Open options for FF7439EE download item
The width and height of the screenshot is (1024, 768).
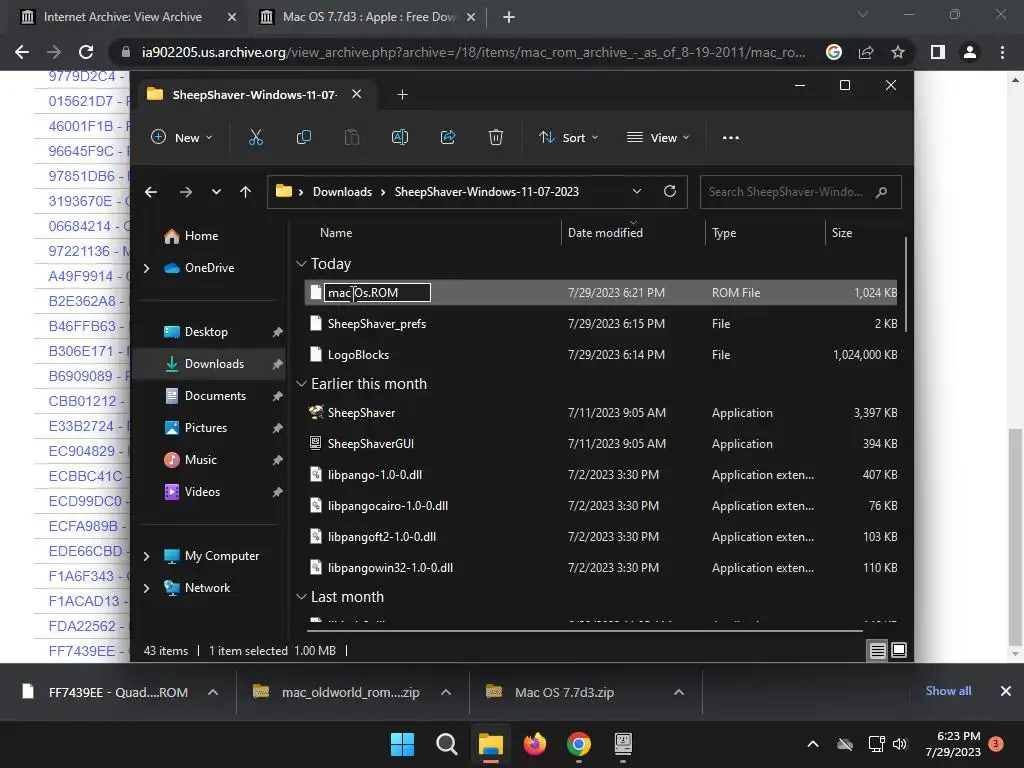tap(213, 692)
